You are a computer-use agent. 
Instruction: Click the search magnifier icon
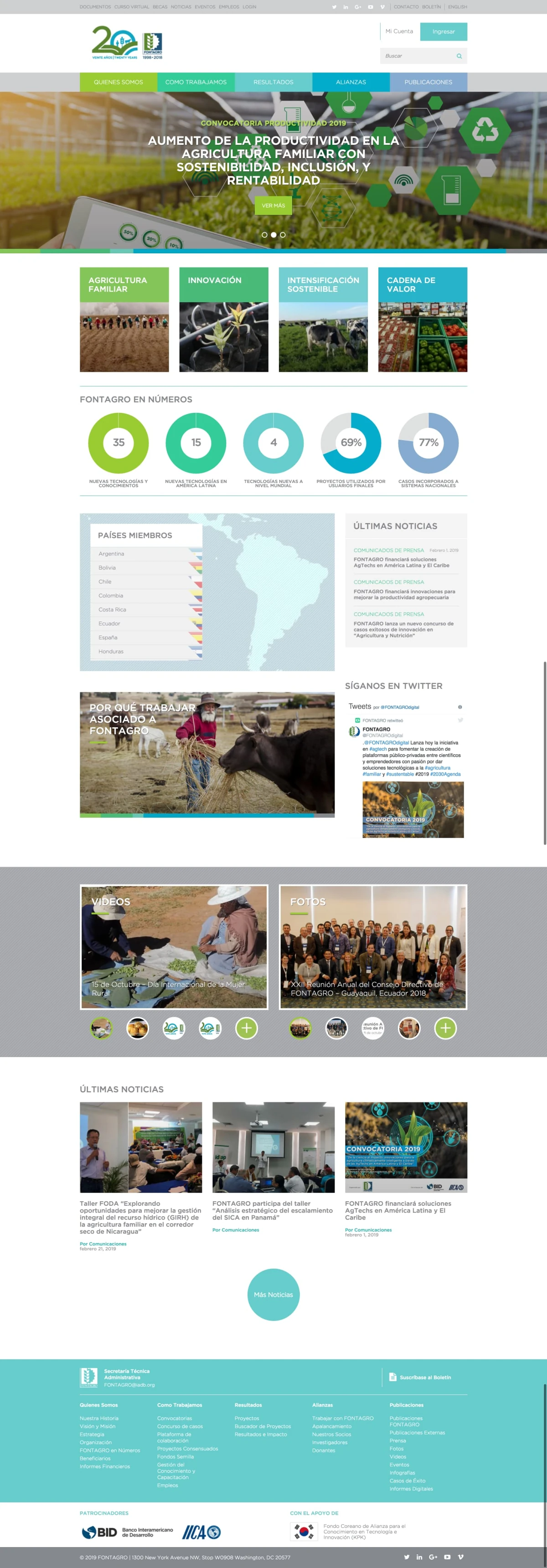(459, 56)
